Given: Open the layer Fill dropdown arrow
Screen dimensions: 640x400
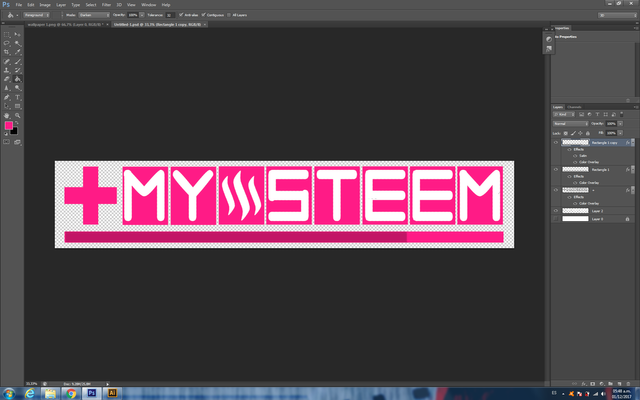Looking at the screenshot, I should point(620,133).
